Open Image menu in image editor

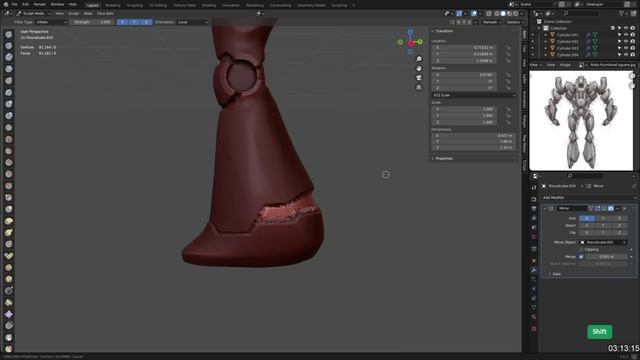565,65
